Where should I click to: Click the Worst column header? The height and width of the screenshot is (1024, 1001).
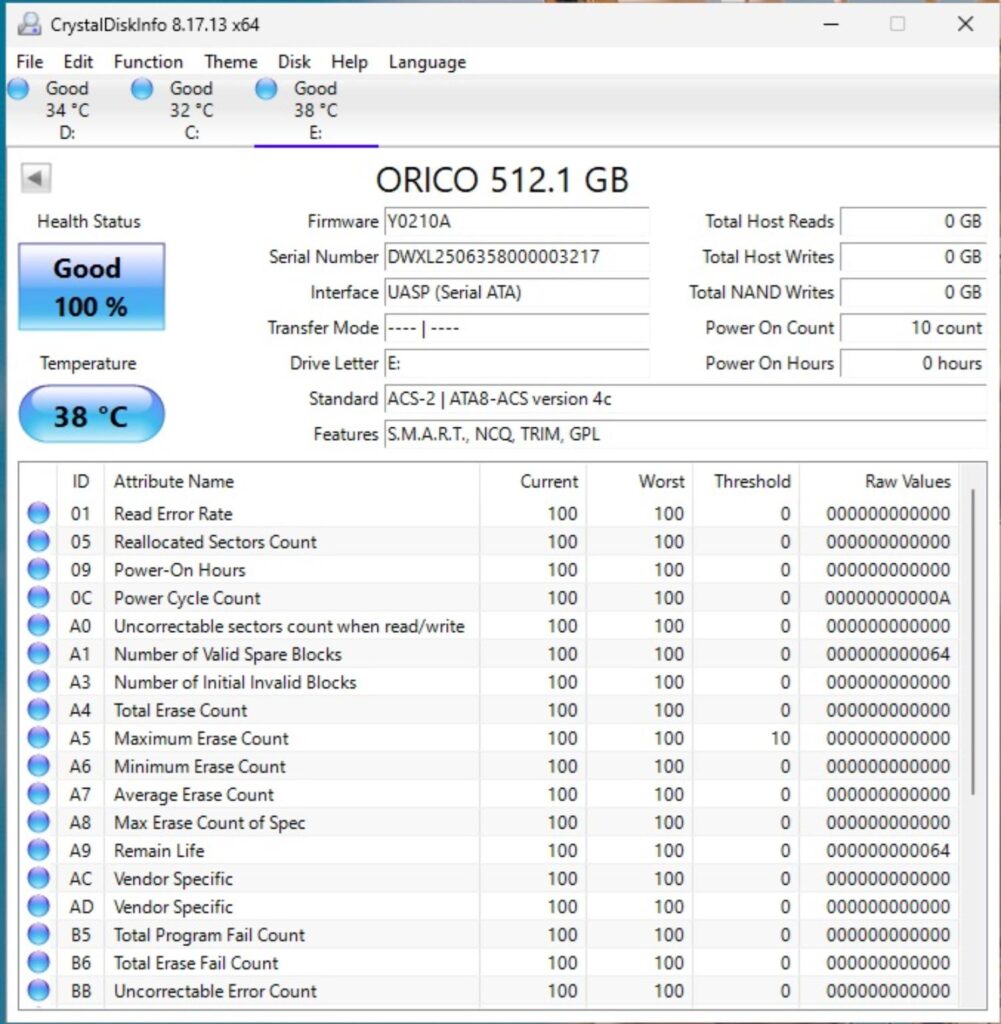(x=640, y=481)
